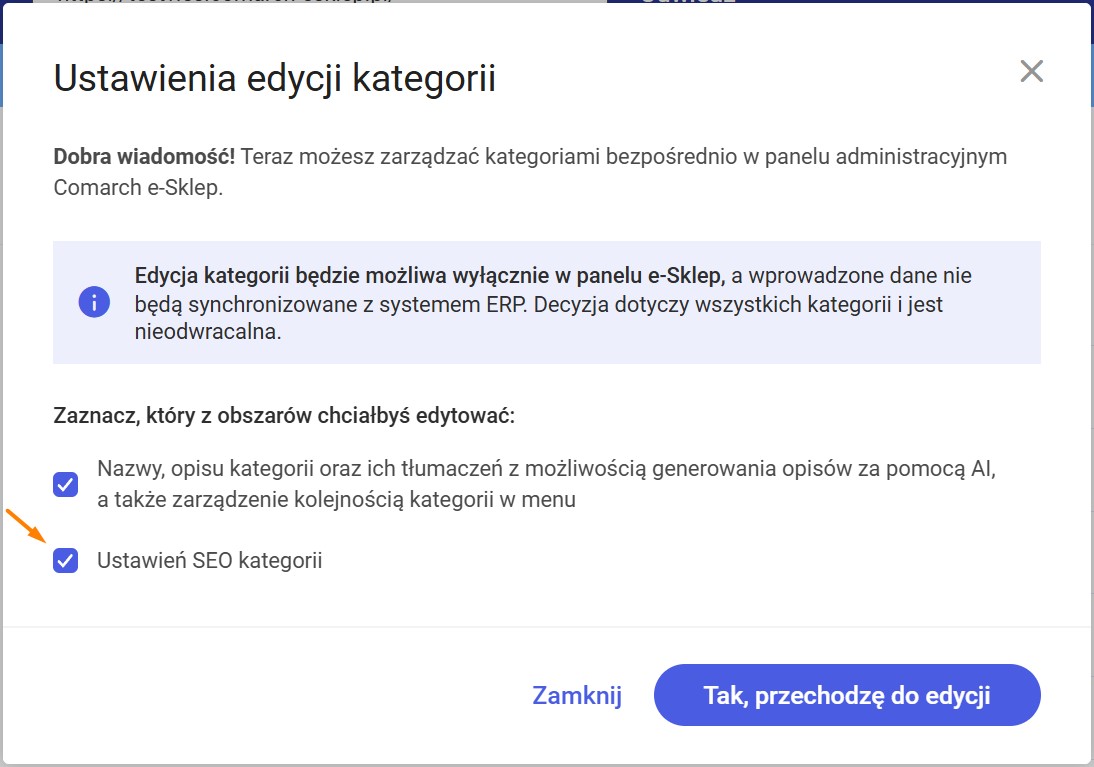Uncheck the names and descriptions editing checkbox
The image size is (1094, 767).
click(66, 484)
